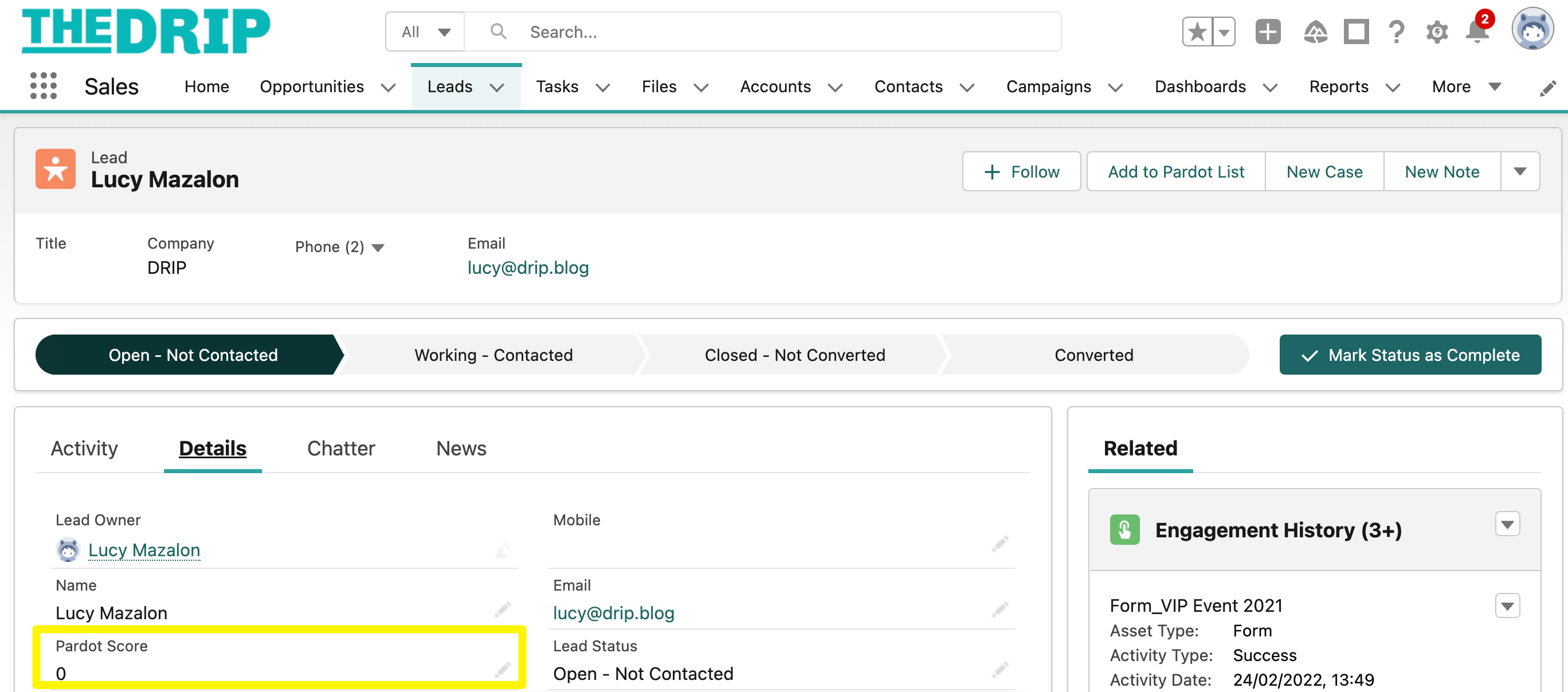
Task: Expand the Accounts nav chevron
Action: (x=835, y=88)
